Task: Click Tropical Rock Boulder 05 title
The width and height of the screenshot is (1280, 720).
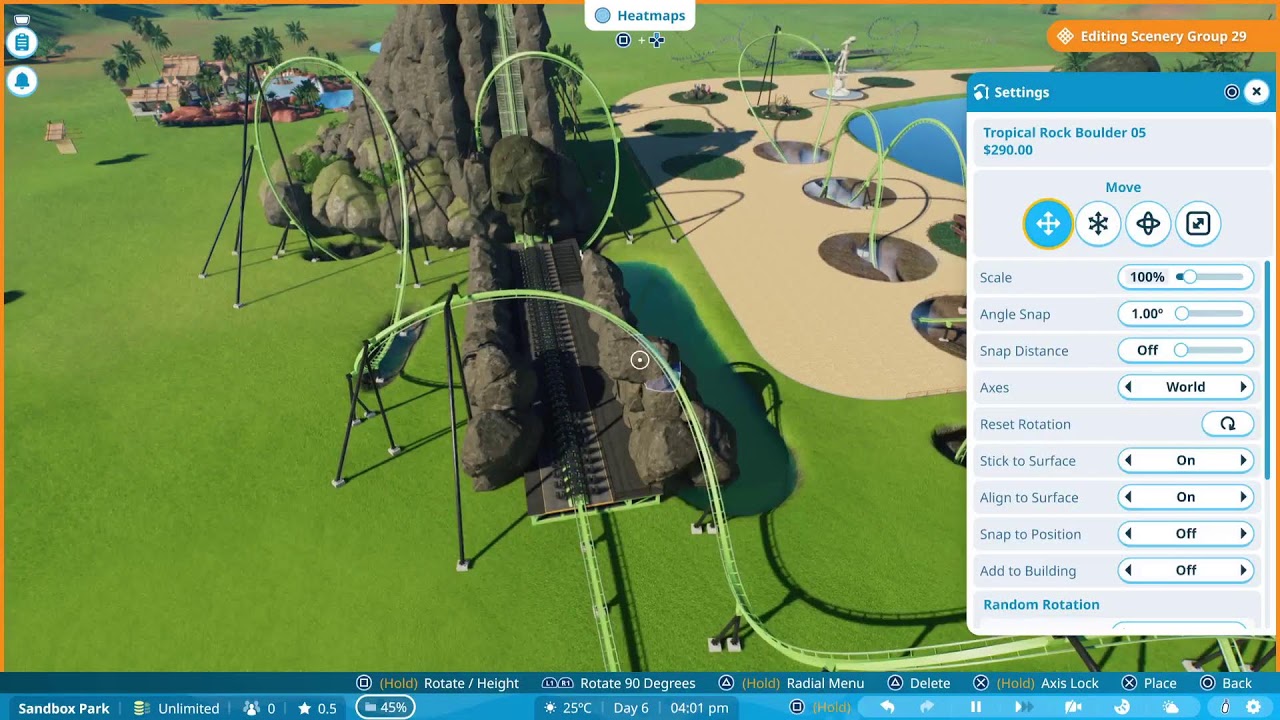Action: 1064,132
